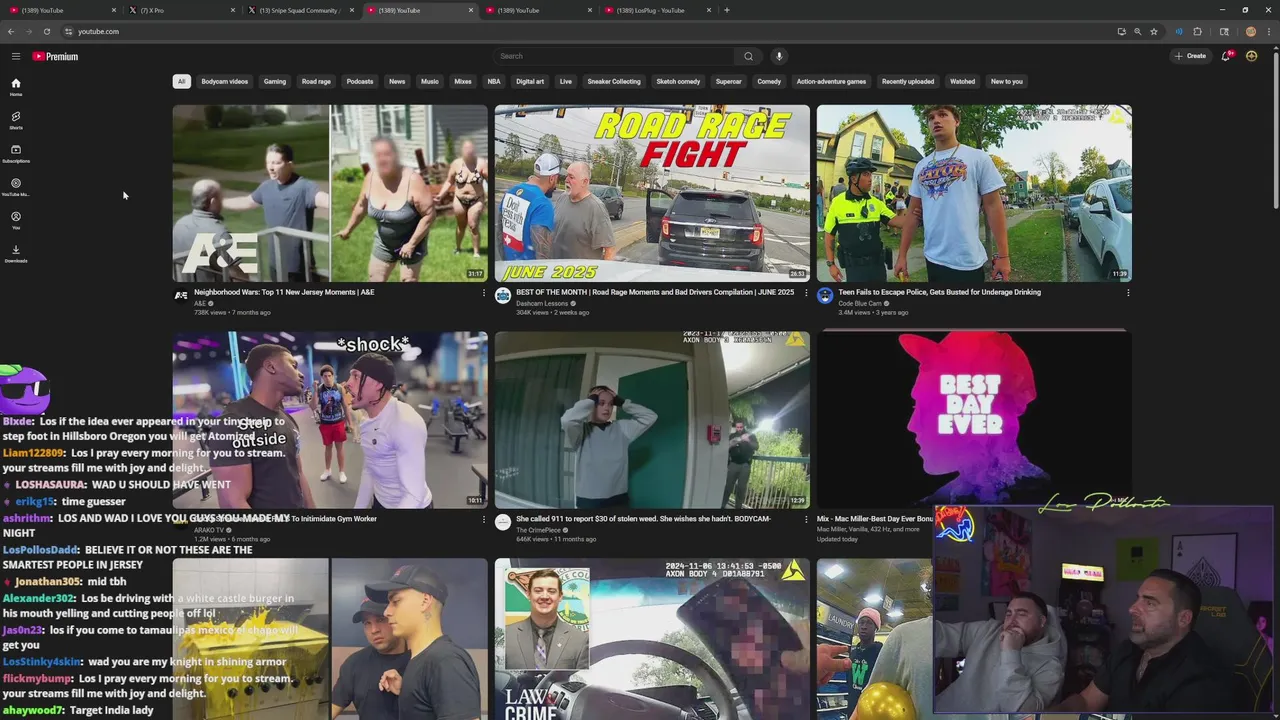Open the Code Blue Cam channel avatar
Image resolution: width=1280 pixels, height=720 pixels.
825,296
